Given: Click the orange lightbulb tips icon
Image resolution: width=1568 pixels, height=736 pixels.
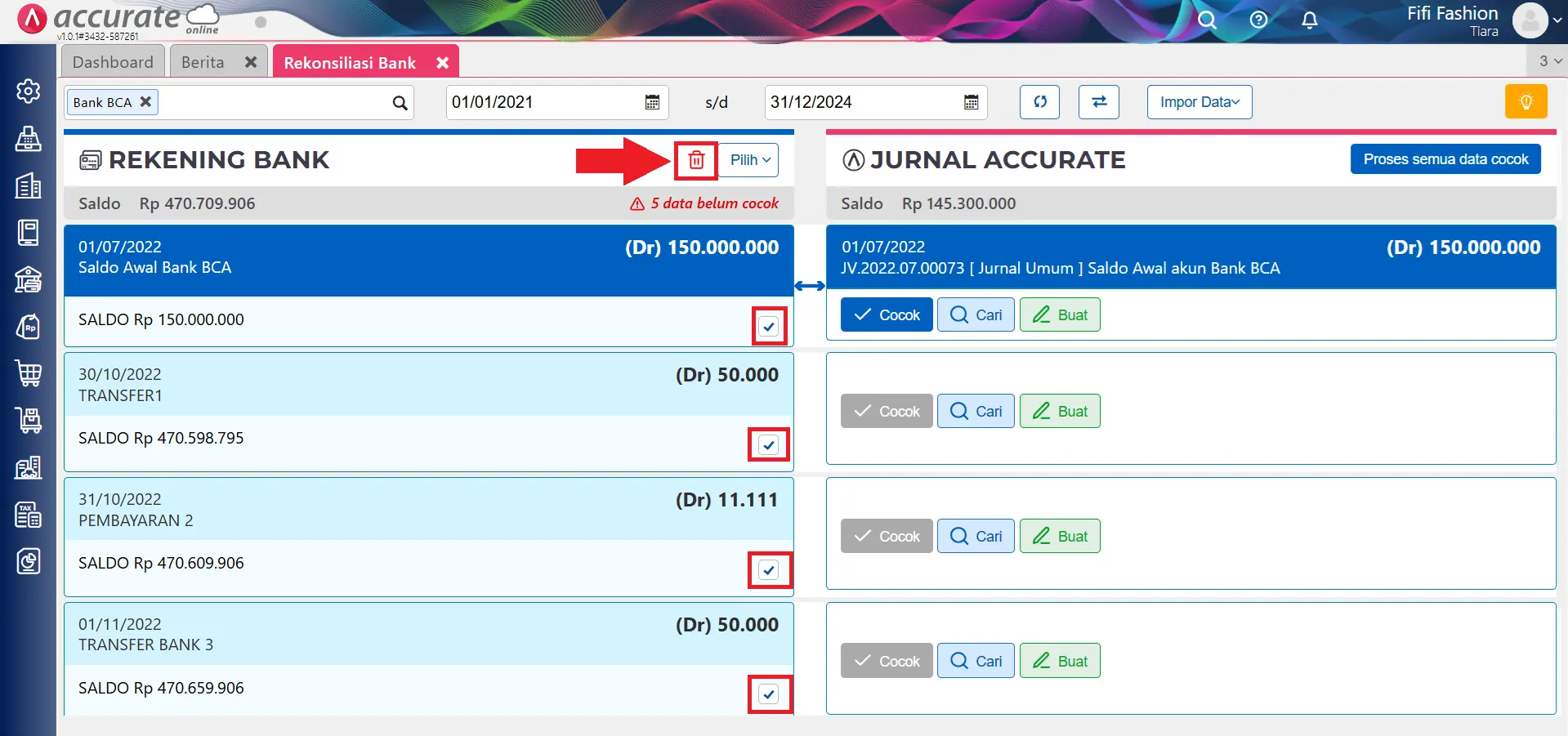Looking at the screenshot, I should pyautogui.click(x=1525, y=102).
